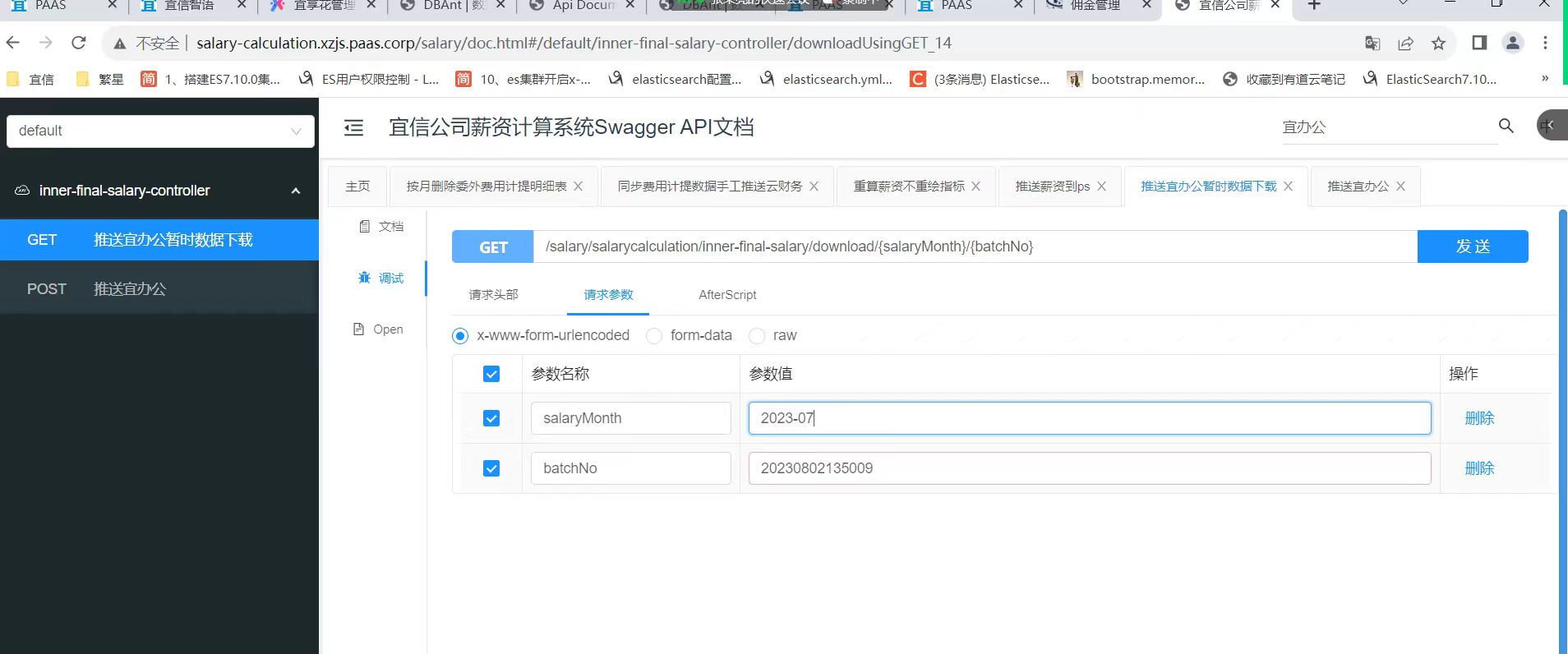Select the form-data radio option

(x=654, y=336)
